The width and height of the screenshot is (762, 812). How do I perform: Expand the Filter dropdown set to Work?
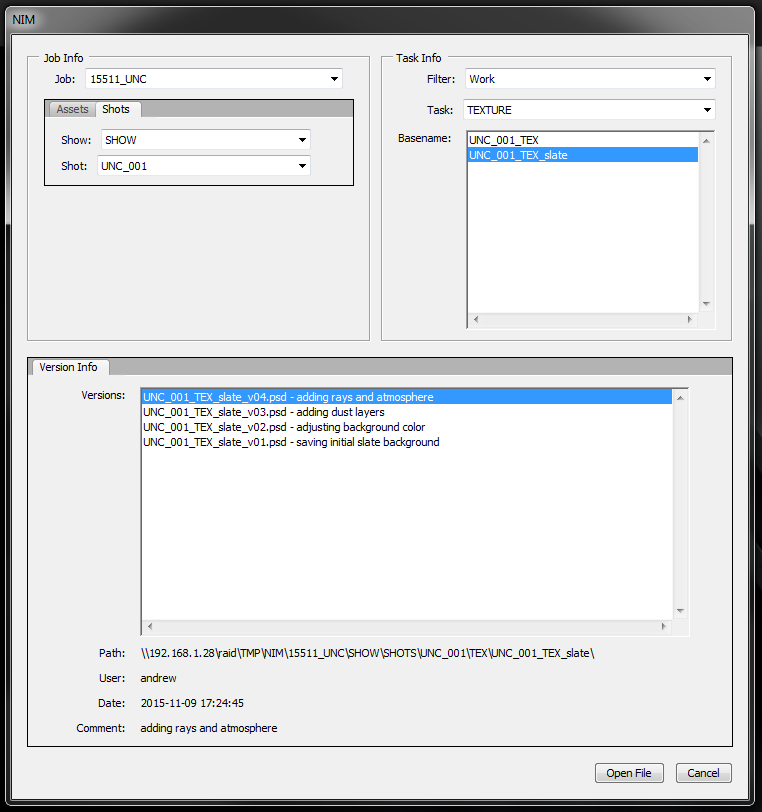pyautogui.click(x=590, y=79)
